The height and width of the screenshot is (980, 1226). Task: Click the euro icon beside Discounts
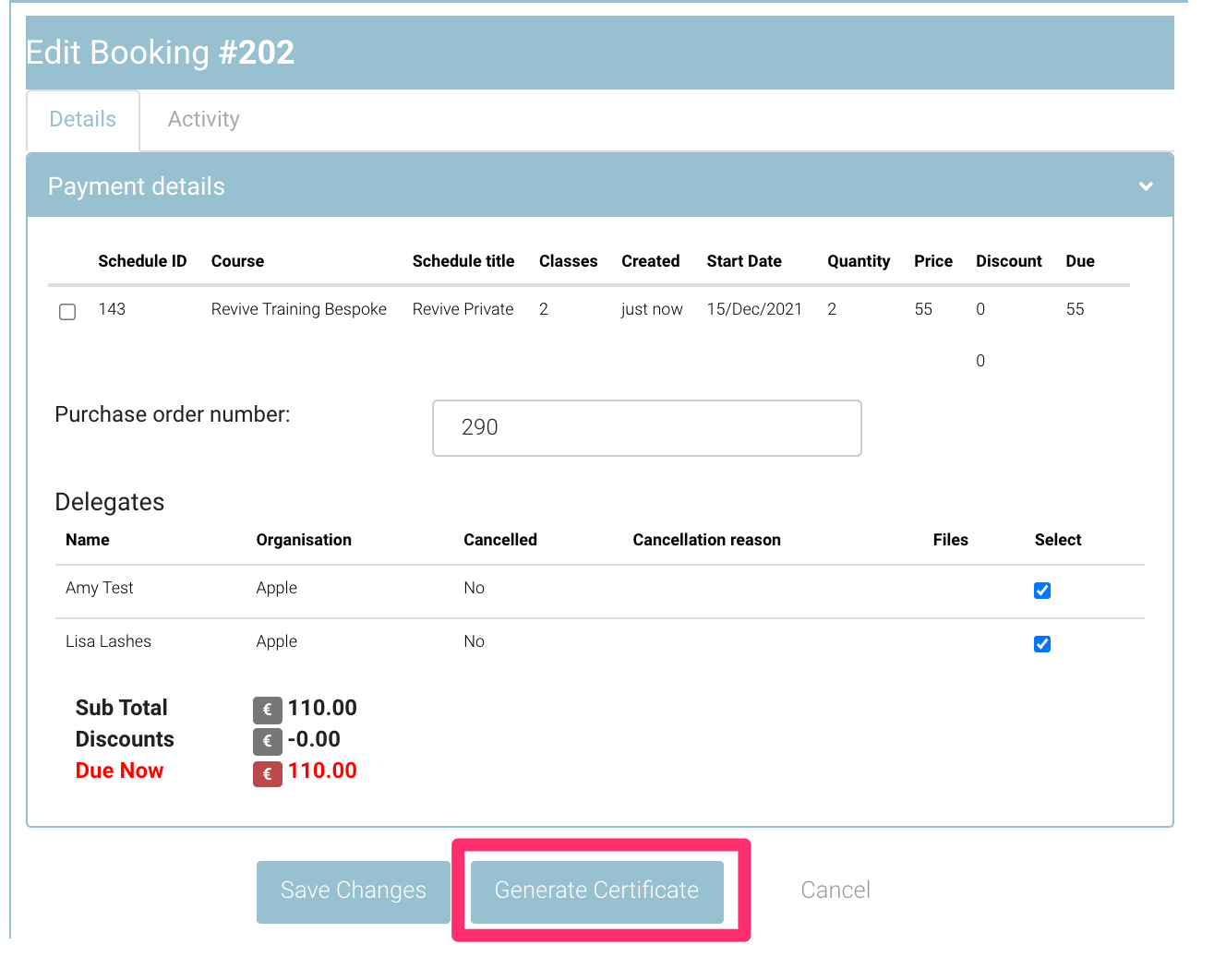267,741
